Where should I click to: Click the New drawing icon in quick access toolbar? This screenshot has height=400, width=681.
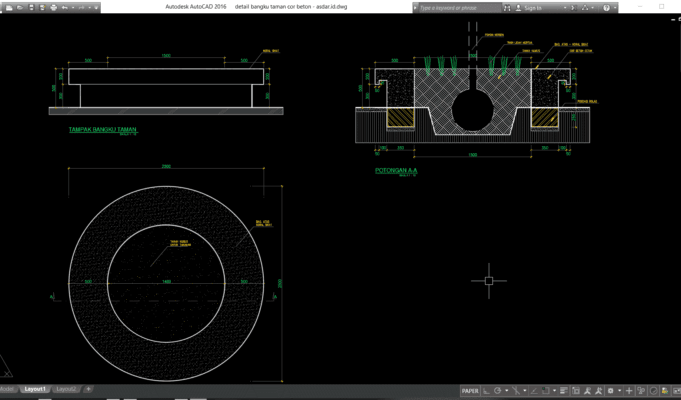click(9, 7)
